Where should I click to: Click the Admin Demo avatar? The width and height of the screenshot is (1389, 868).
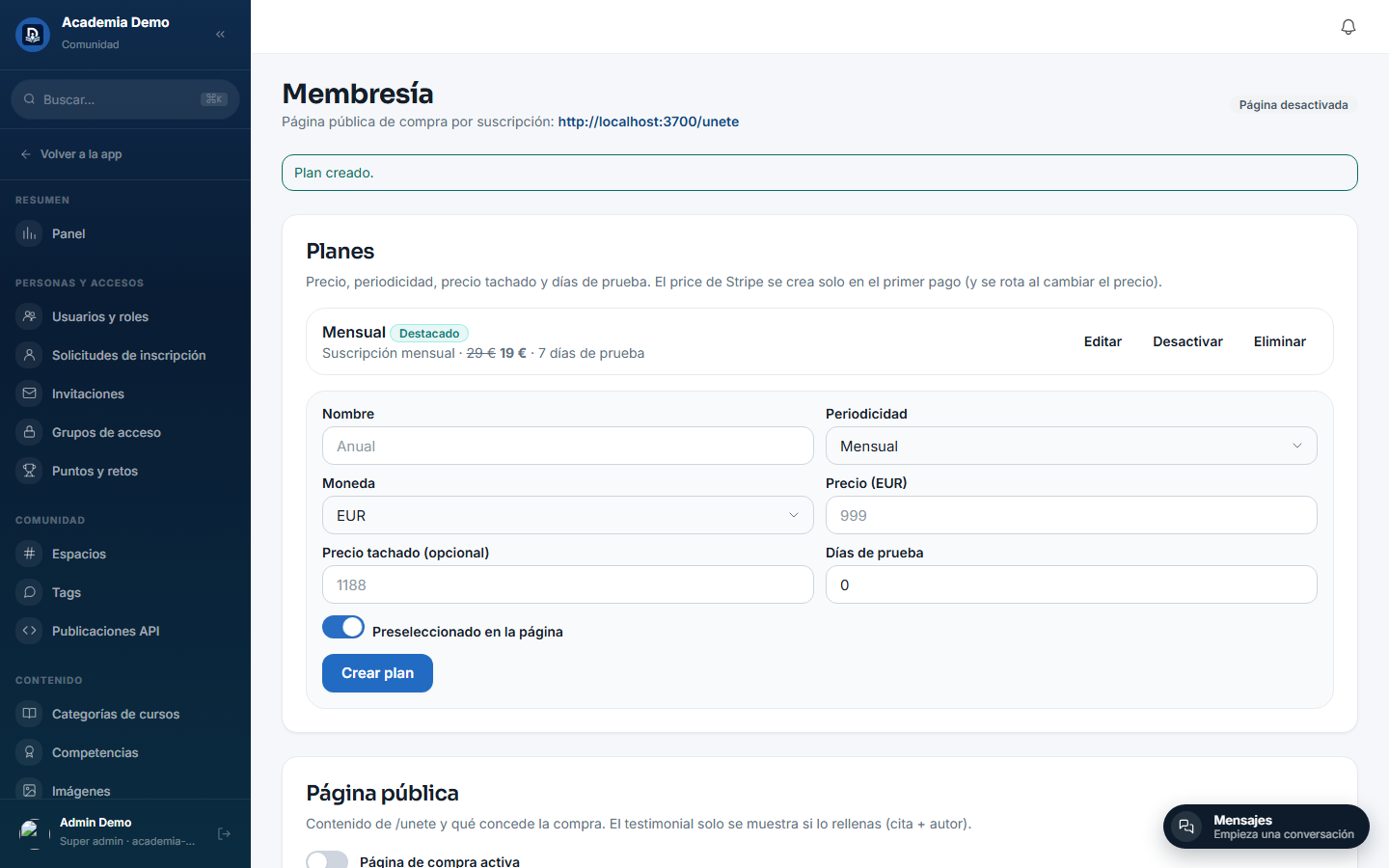(33, 832)
